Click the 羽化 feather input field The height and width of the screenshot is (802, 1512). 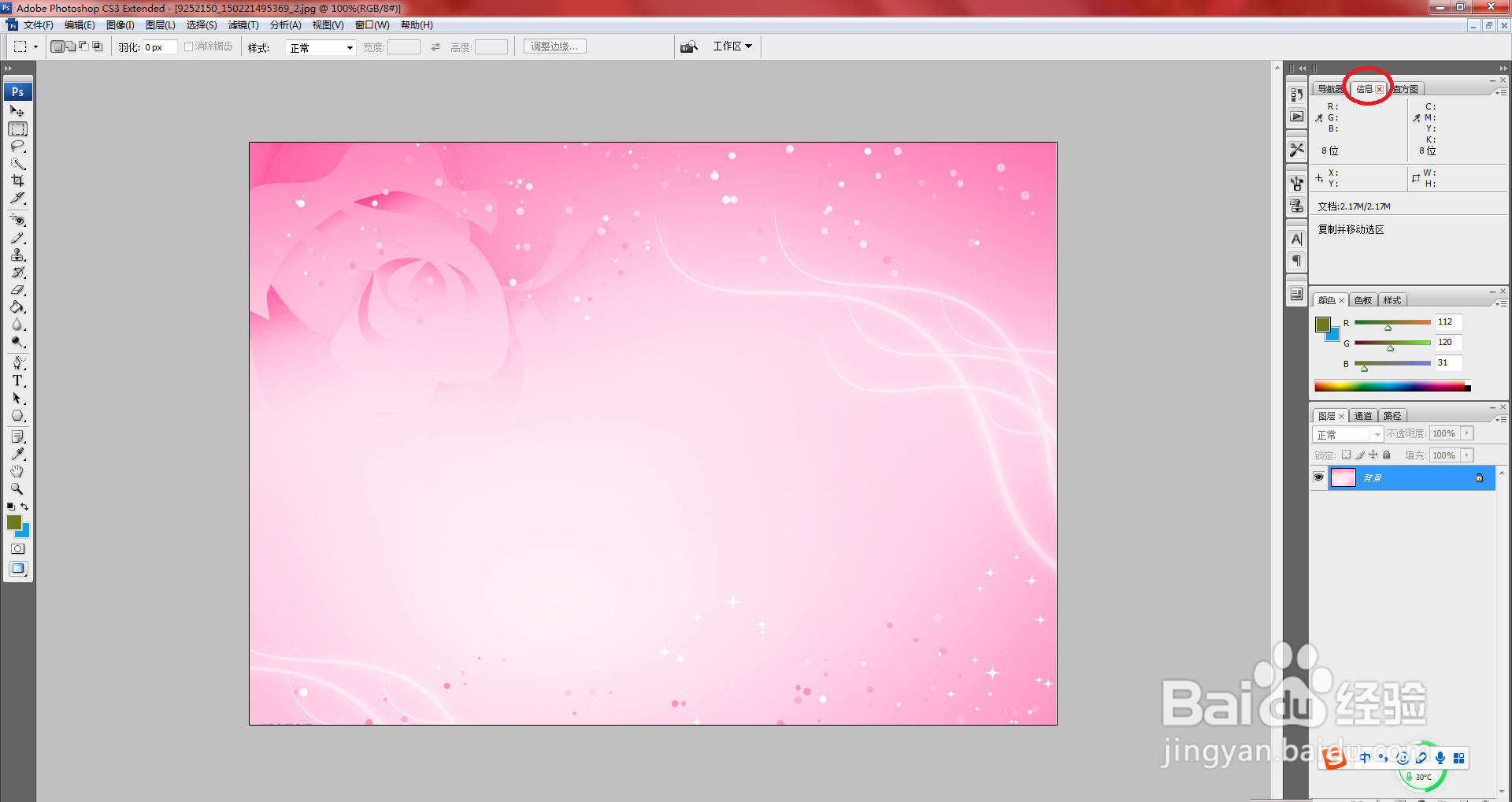pyautogui.click(x=159, y=47)
